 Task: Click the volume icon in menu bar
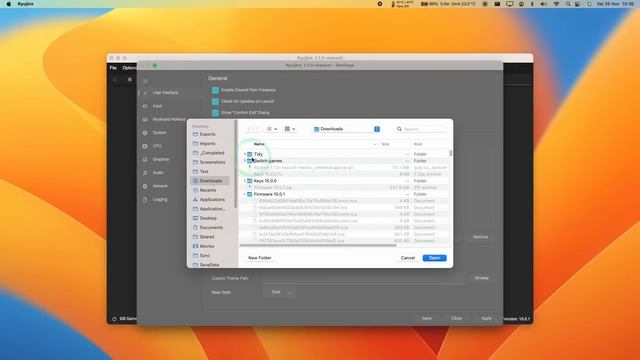543,4
